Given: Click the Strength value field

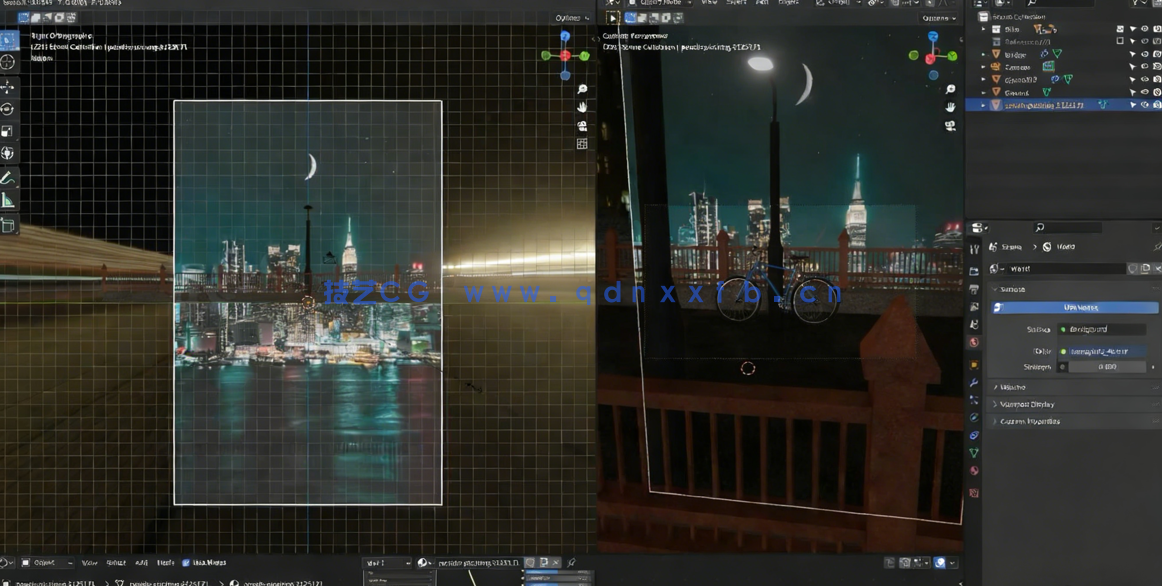Looking at the screenshot, I should click(x=1106, y=367).
